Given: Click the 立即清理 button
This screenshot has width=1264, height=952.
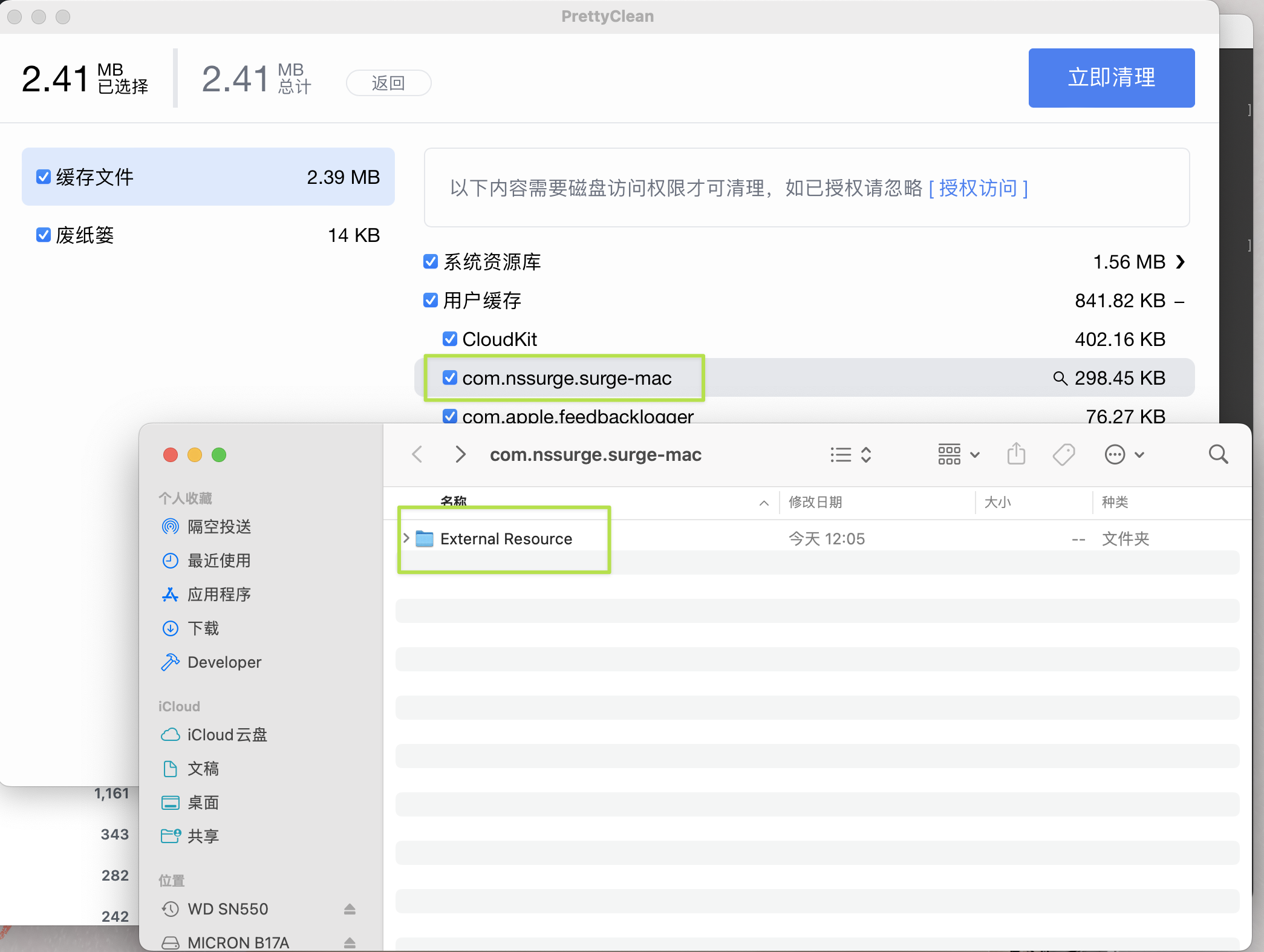Looking at the screenshot, I should [1111, 78].
